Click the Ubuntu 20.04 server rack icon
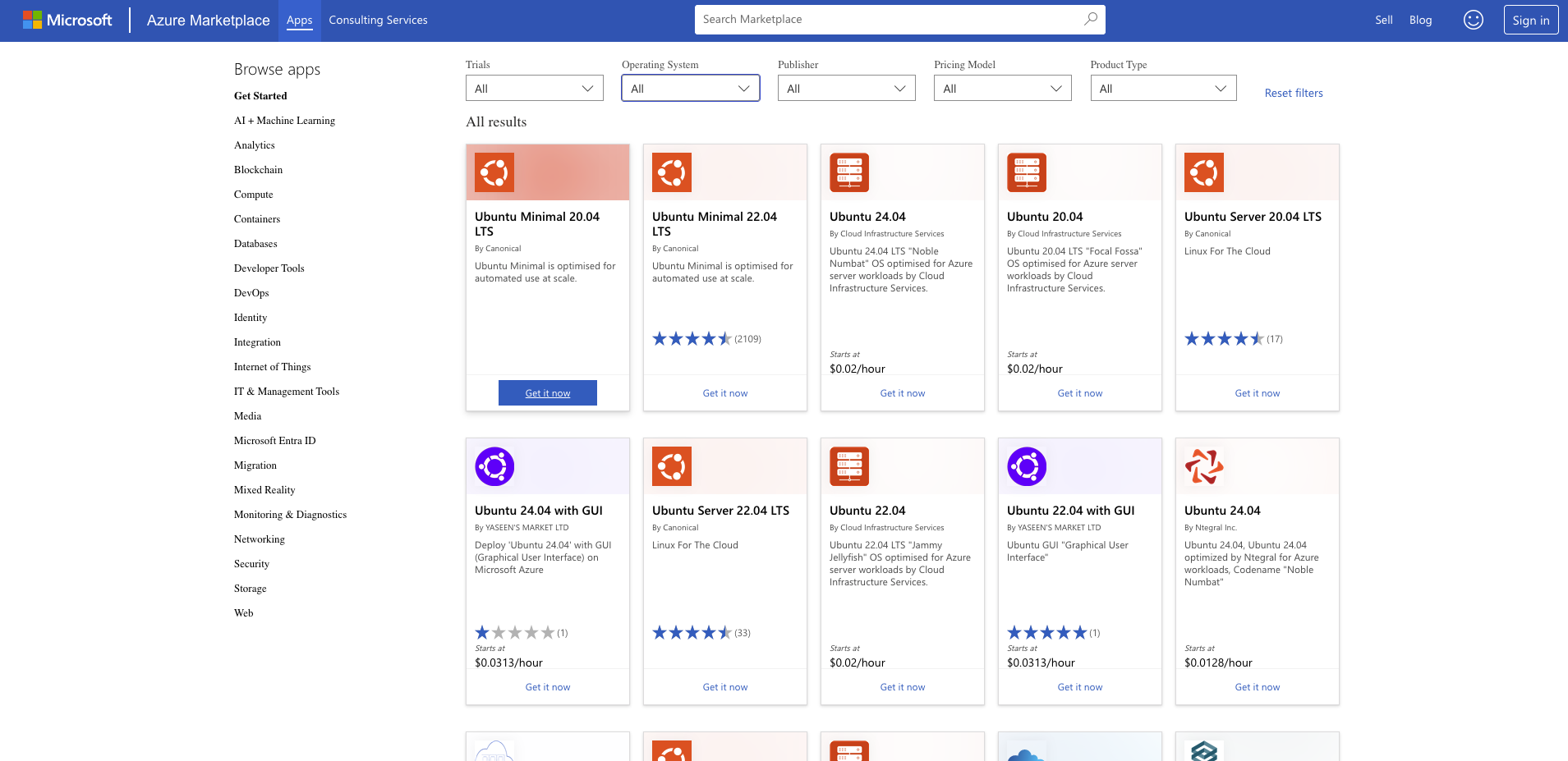This screenshot has width=1568, height=761. 1027,172
